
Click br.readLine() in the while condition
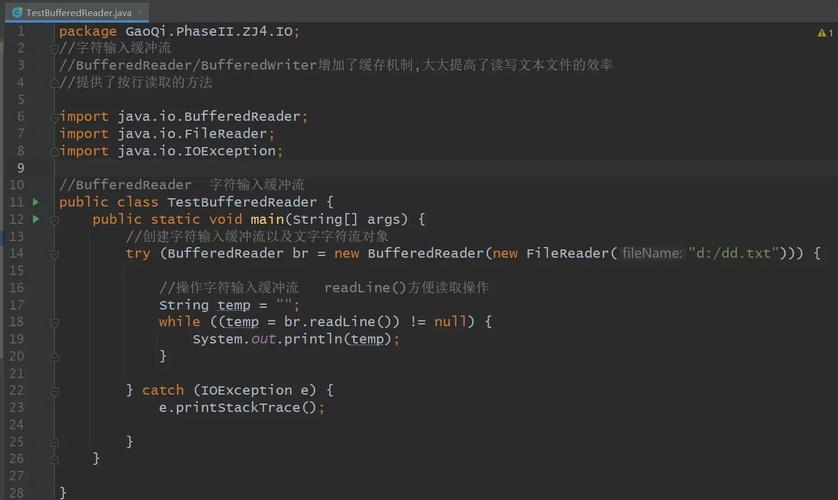tap(342, 322)
